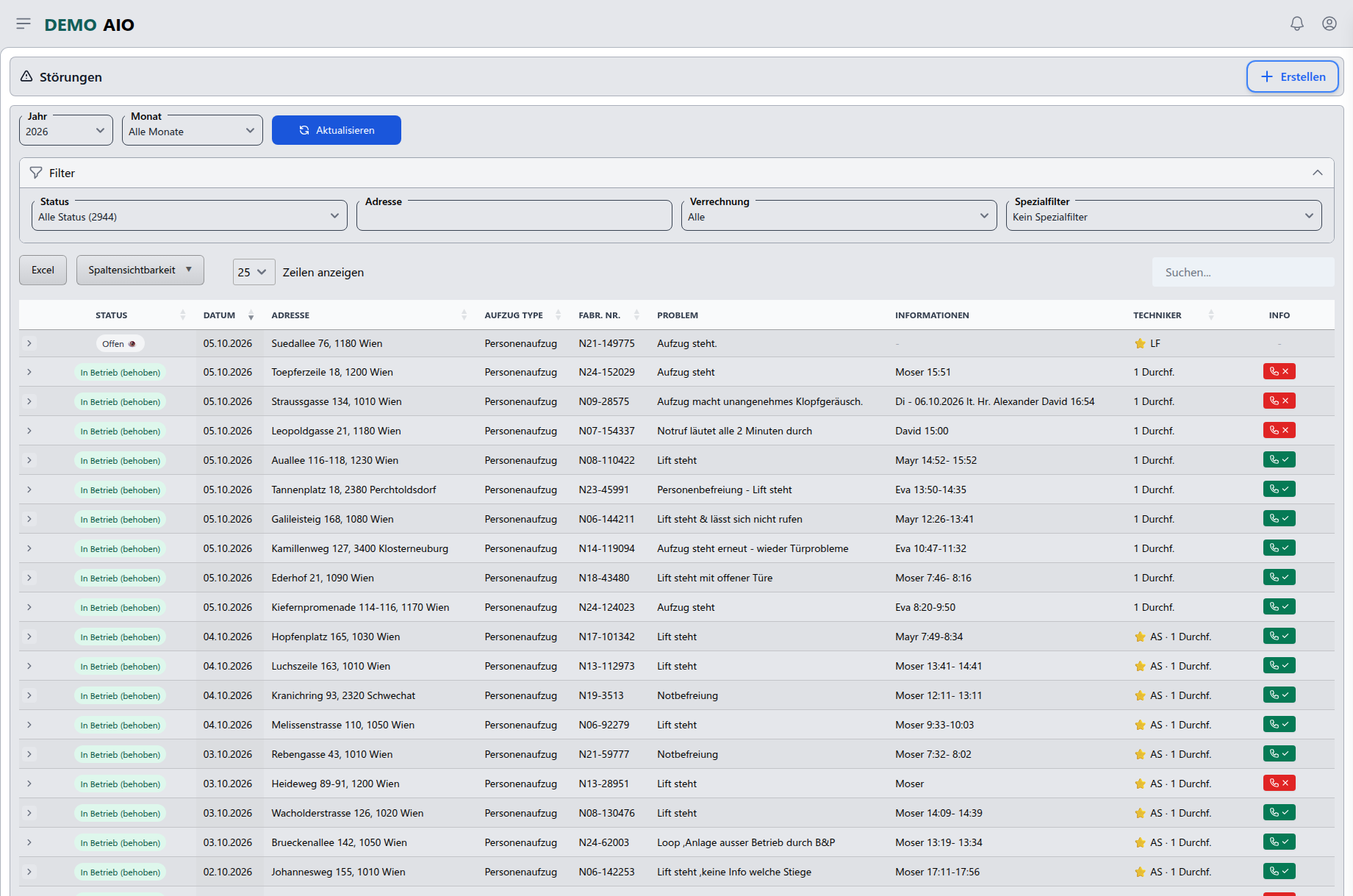Click the green phone icon for Kamillenweg 127

tap(1279, 548)
